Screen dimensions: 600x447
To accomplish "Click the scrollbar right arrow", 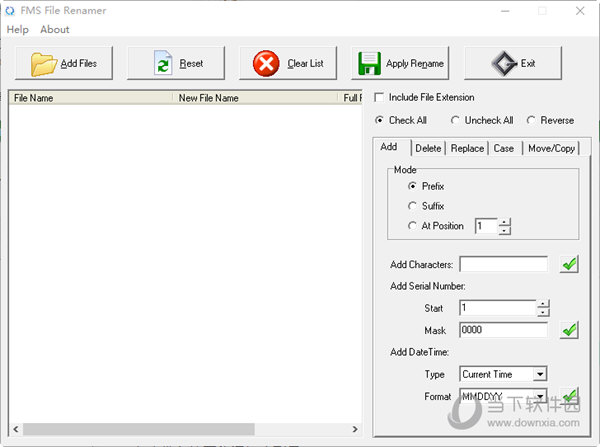I will pos(355,429).
